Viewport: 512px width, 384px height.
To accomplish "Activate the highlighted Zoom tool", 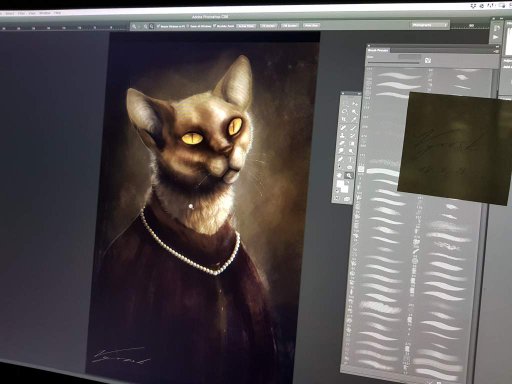I will pyautogui.click(x=349, y=176).
